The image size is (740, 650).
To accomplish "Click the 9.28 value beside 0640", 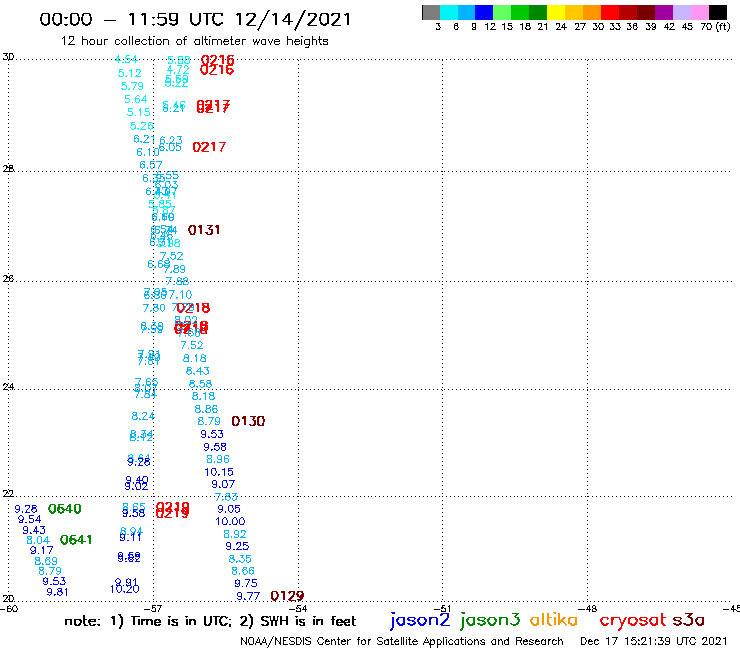I will [x=26, y=509].
